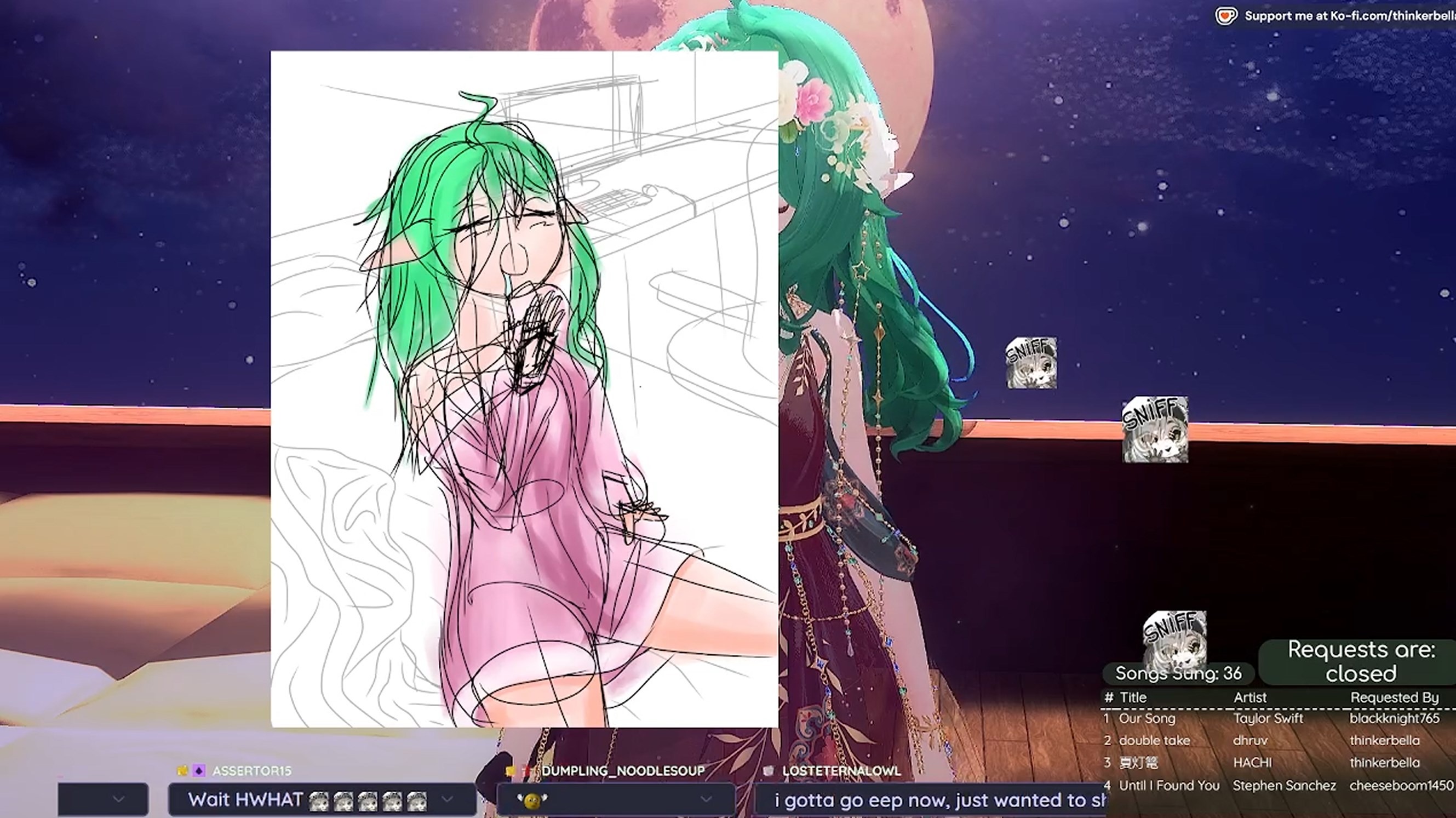Click the SNIFF emote above the orange ledge
The height and width of the screenshot is (818, 1456).
point(1154,430)
